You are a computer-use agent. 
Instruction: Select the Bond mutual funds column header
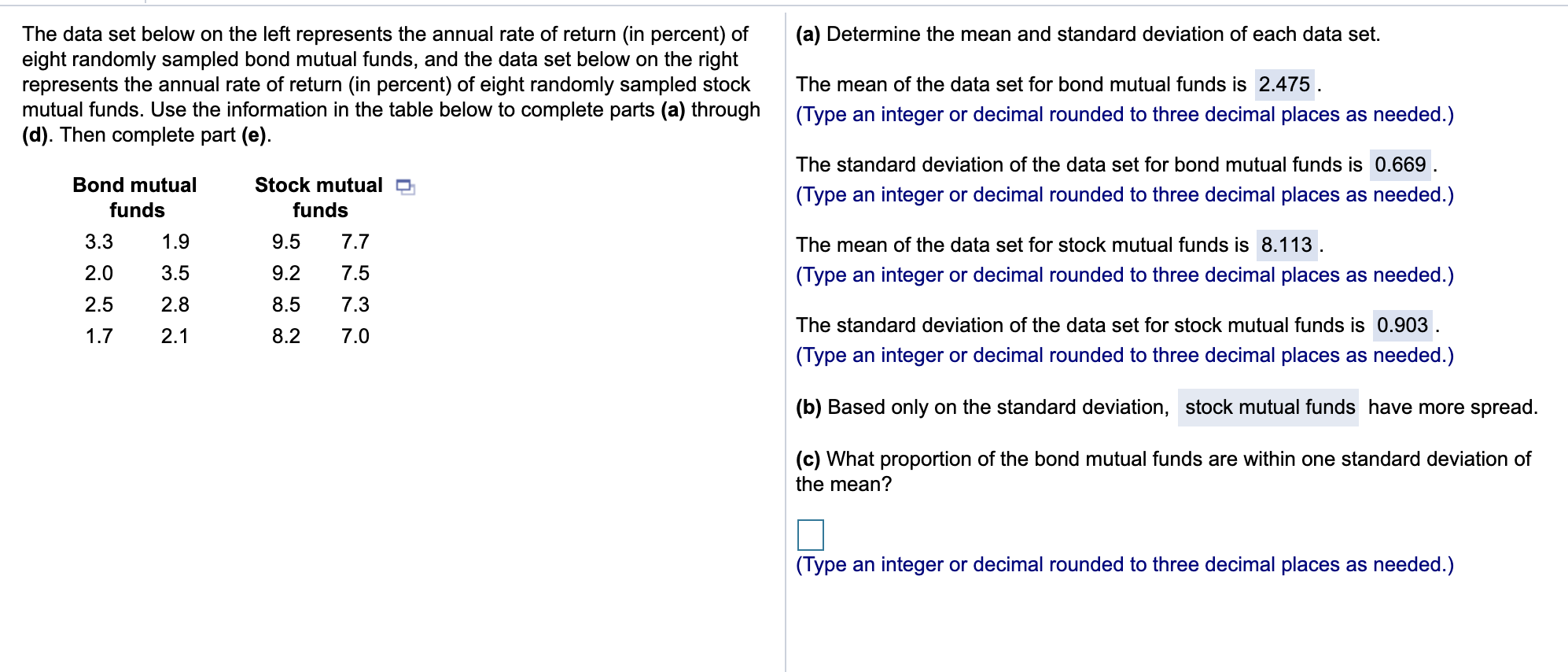click(x=134, y=197)
